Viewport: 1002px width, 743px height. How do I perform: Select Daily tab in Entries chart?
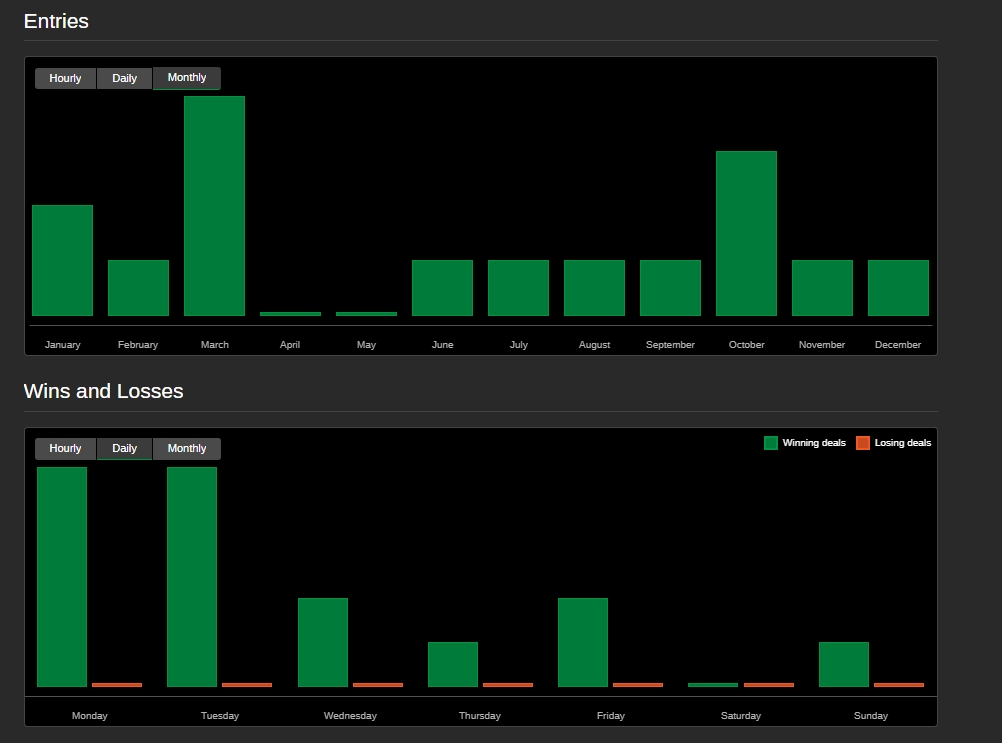(x=124, y=78)
